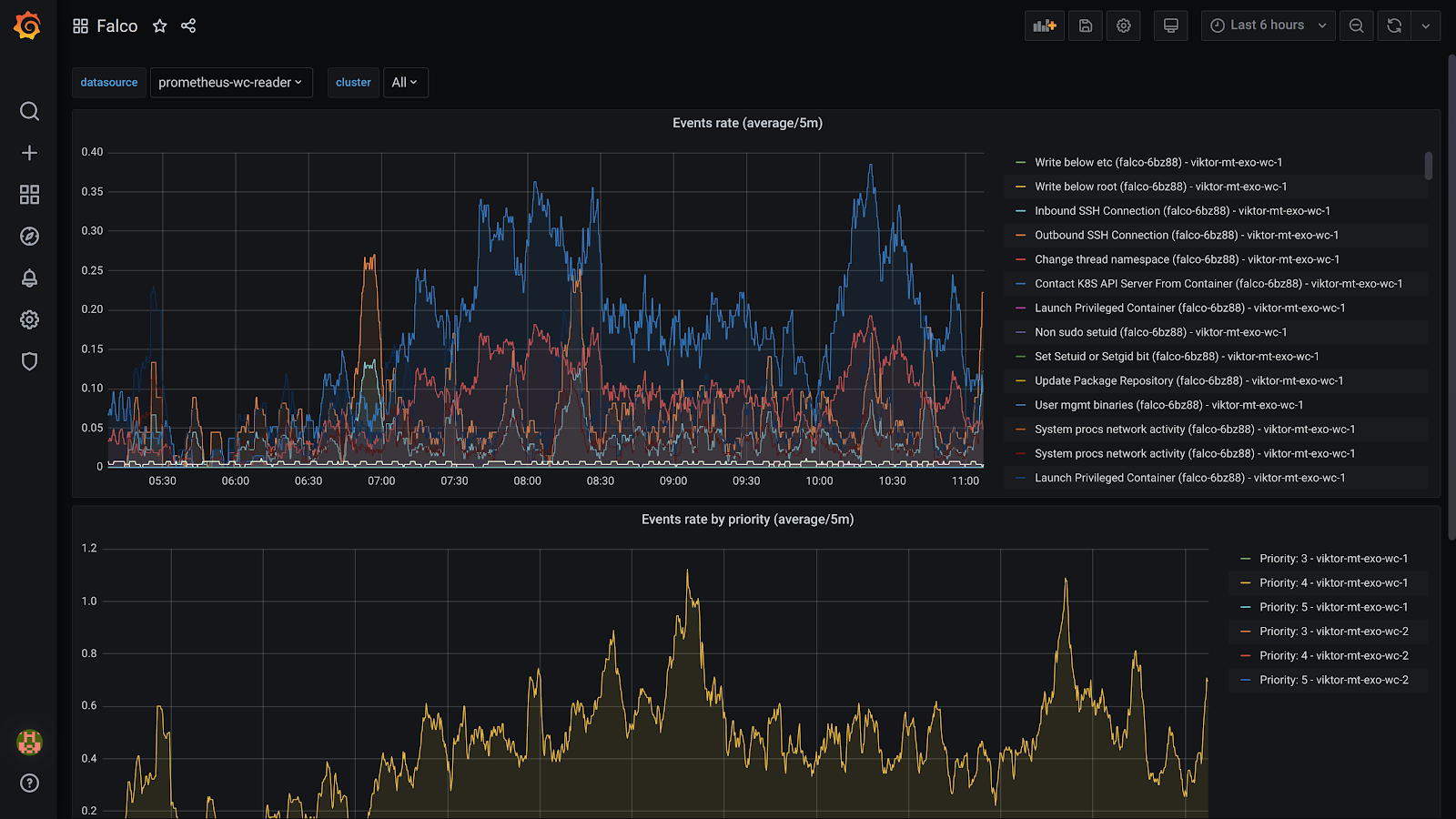Toggle visibility of Priority: 4 - viktor-mt-exo-wc-1 series
1456x819 pixels.
point(1334,582)
